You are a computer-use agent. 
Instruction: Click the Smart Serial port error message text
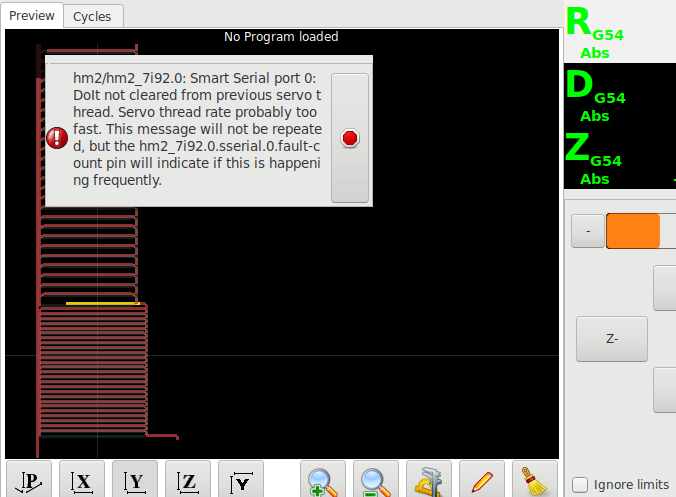(197, 129)
